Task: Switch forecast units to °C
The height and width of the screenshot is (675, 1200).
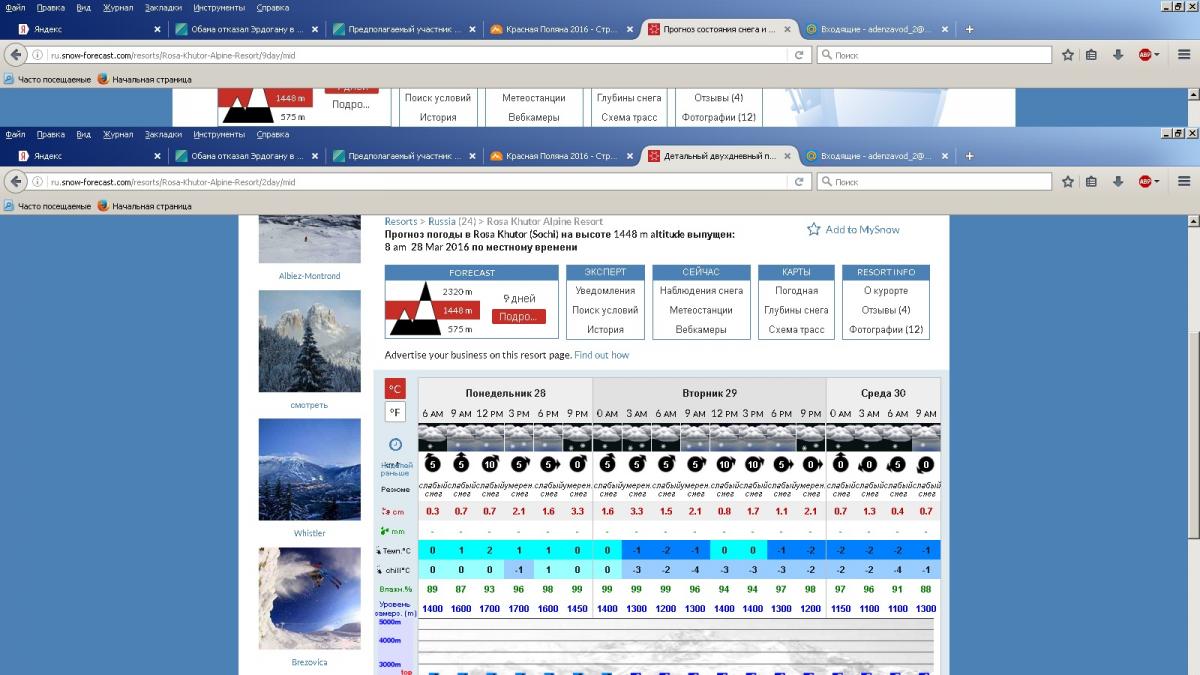Action: coord(396,389)
